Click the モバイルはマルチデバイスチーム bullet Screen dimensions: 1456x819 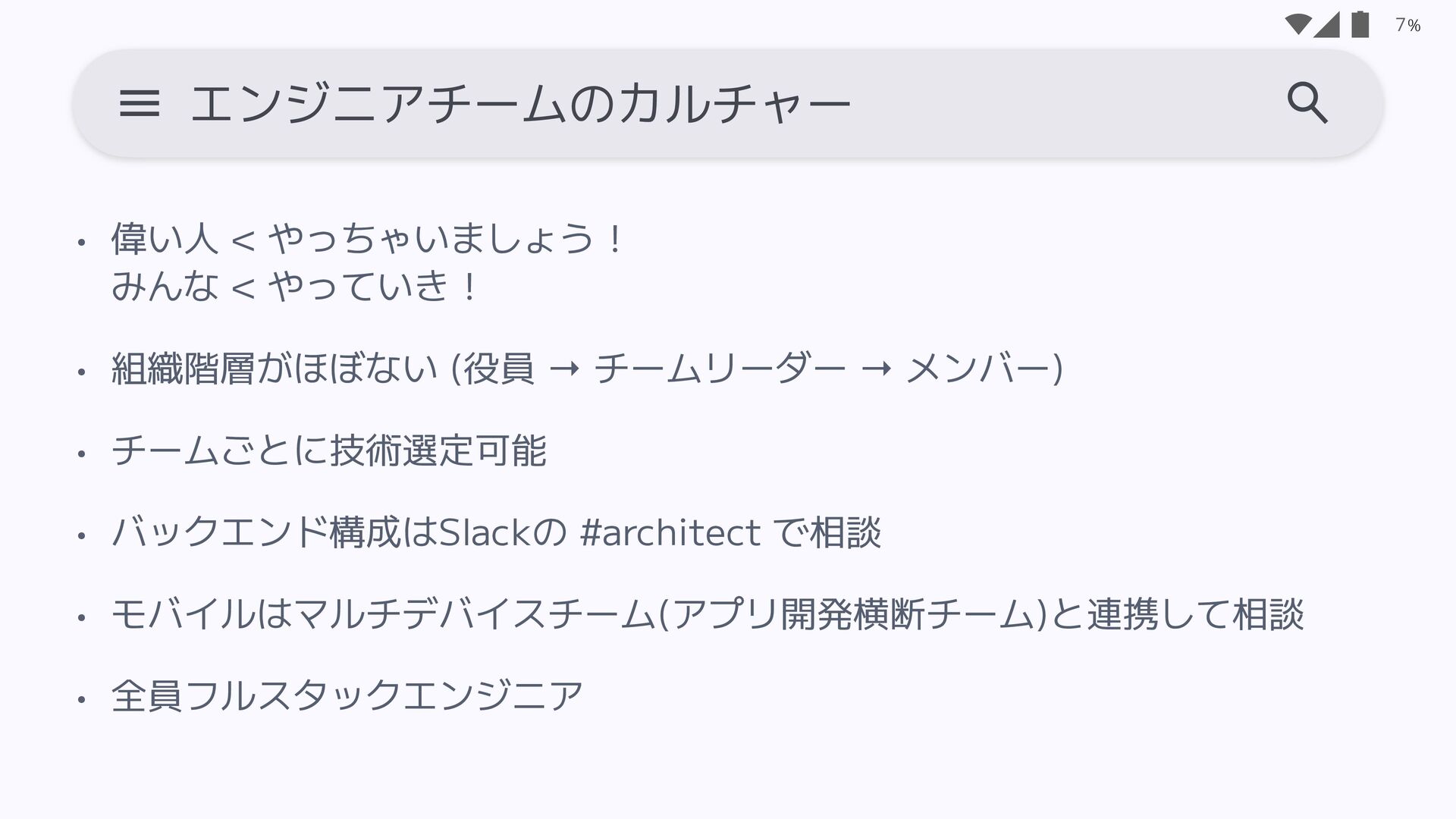point(379,615)
